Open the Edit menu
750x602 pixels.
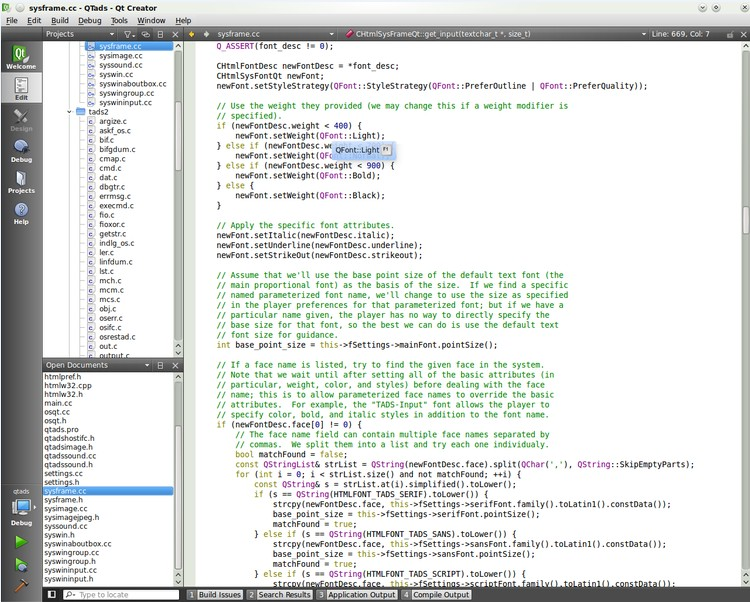tap(34, 21)
